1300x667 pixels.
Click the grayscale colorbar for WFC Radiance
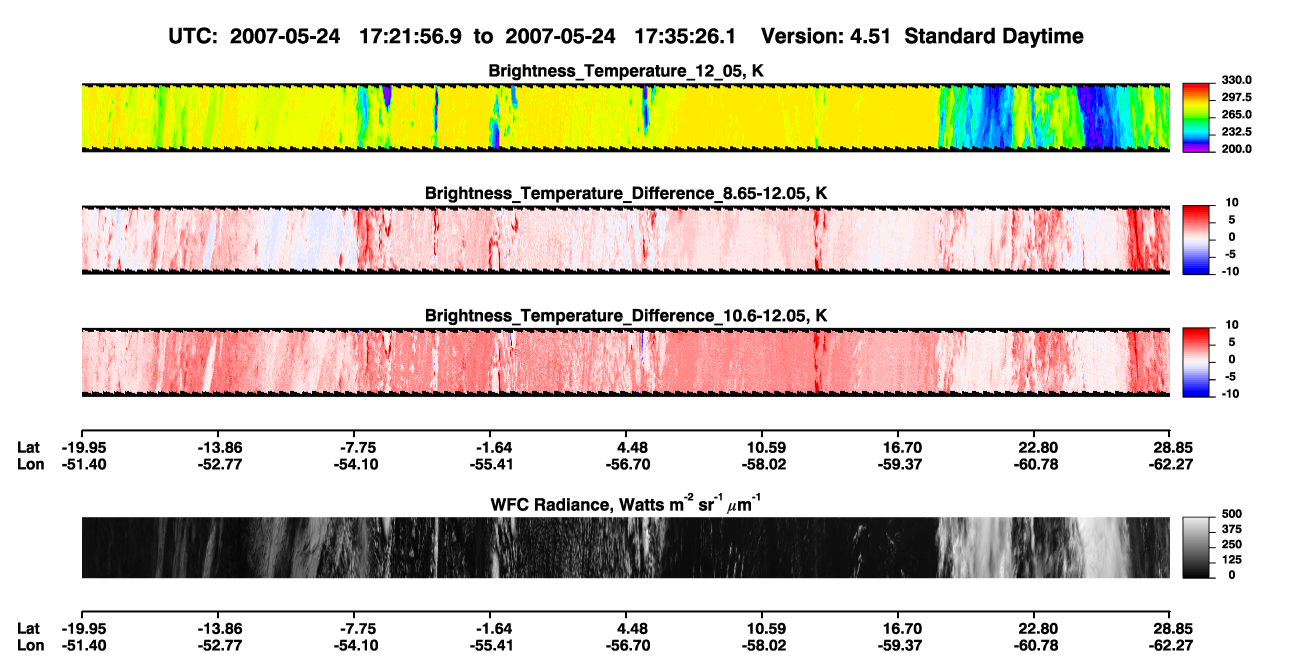click(1196, 547)
